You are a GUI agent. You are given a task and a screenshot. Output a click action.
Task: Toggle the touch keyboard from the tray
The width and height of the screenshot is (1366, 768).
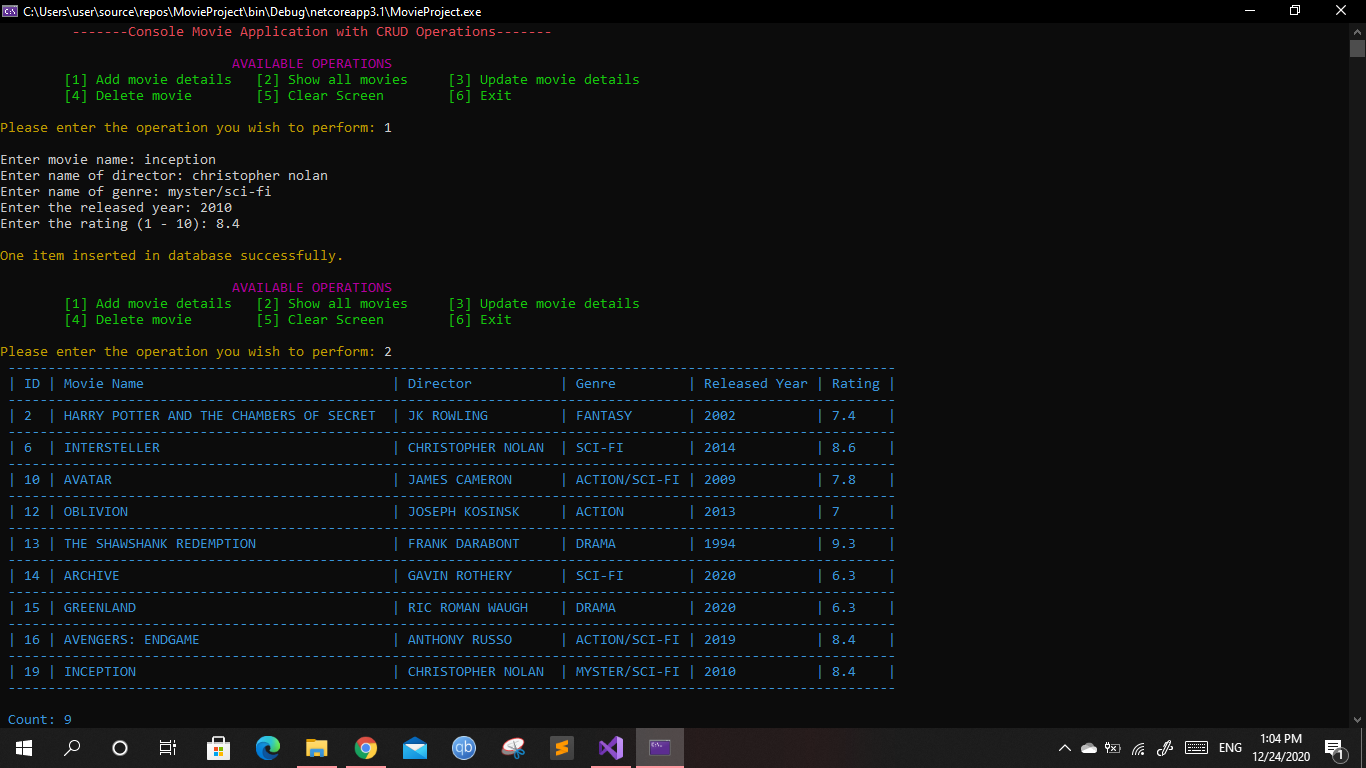click(1197, 747)
